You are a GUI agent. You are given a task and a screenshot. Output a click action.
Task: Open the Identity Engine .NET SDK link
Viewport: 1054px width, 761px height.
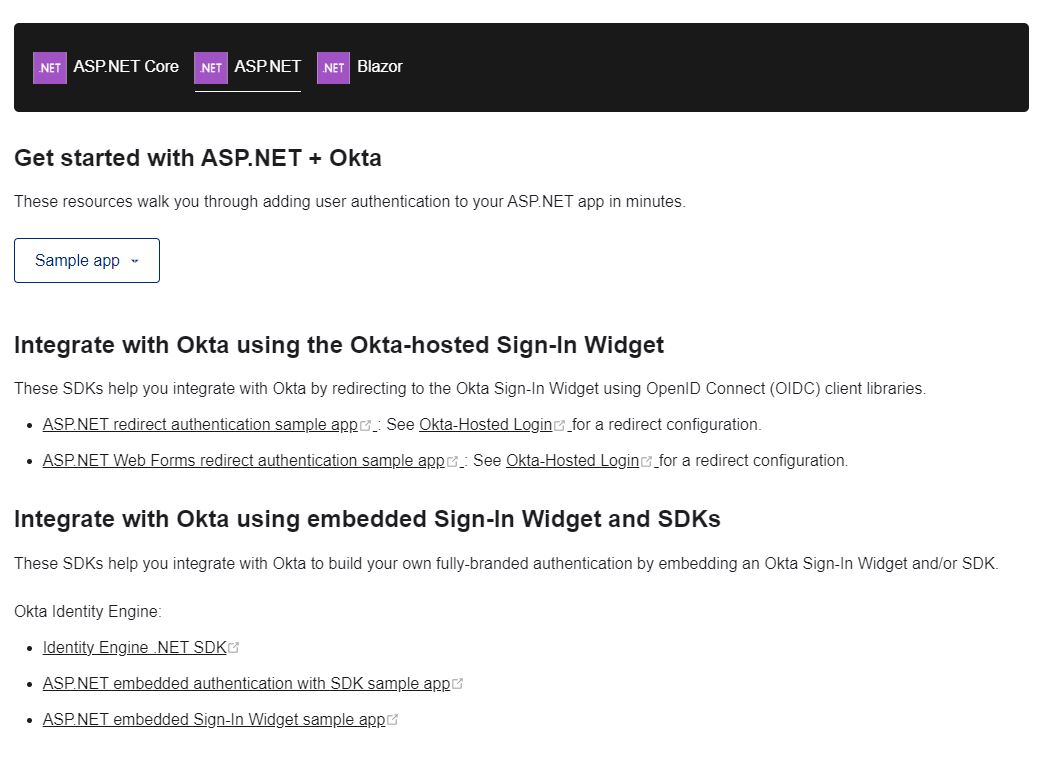point(133,647)
